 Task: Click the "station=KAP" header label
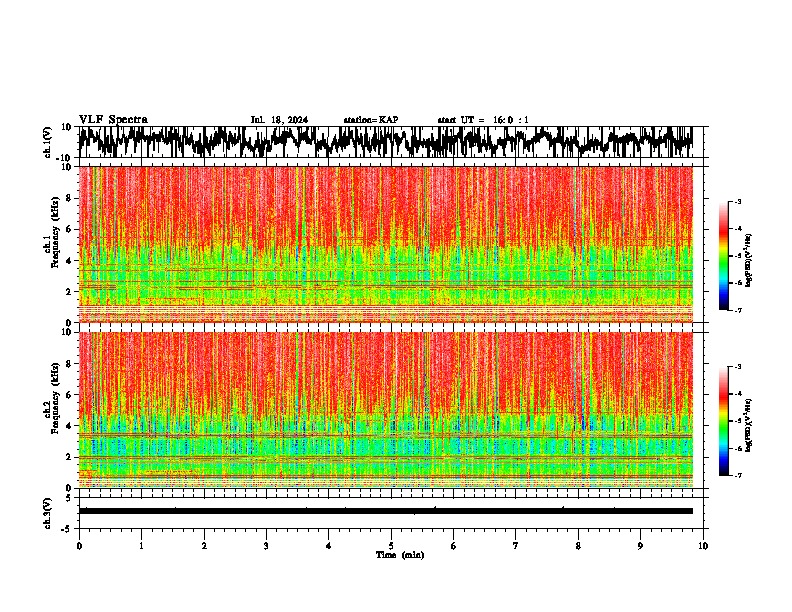click(371, 120)
